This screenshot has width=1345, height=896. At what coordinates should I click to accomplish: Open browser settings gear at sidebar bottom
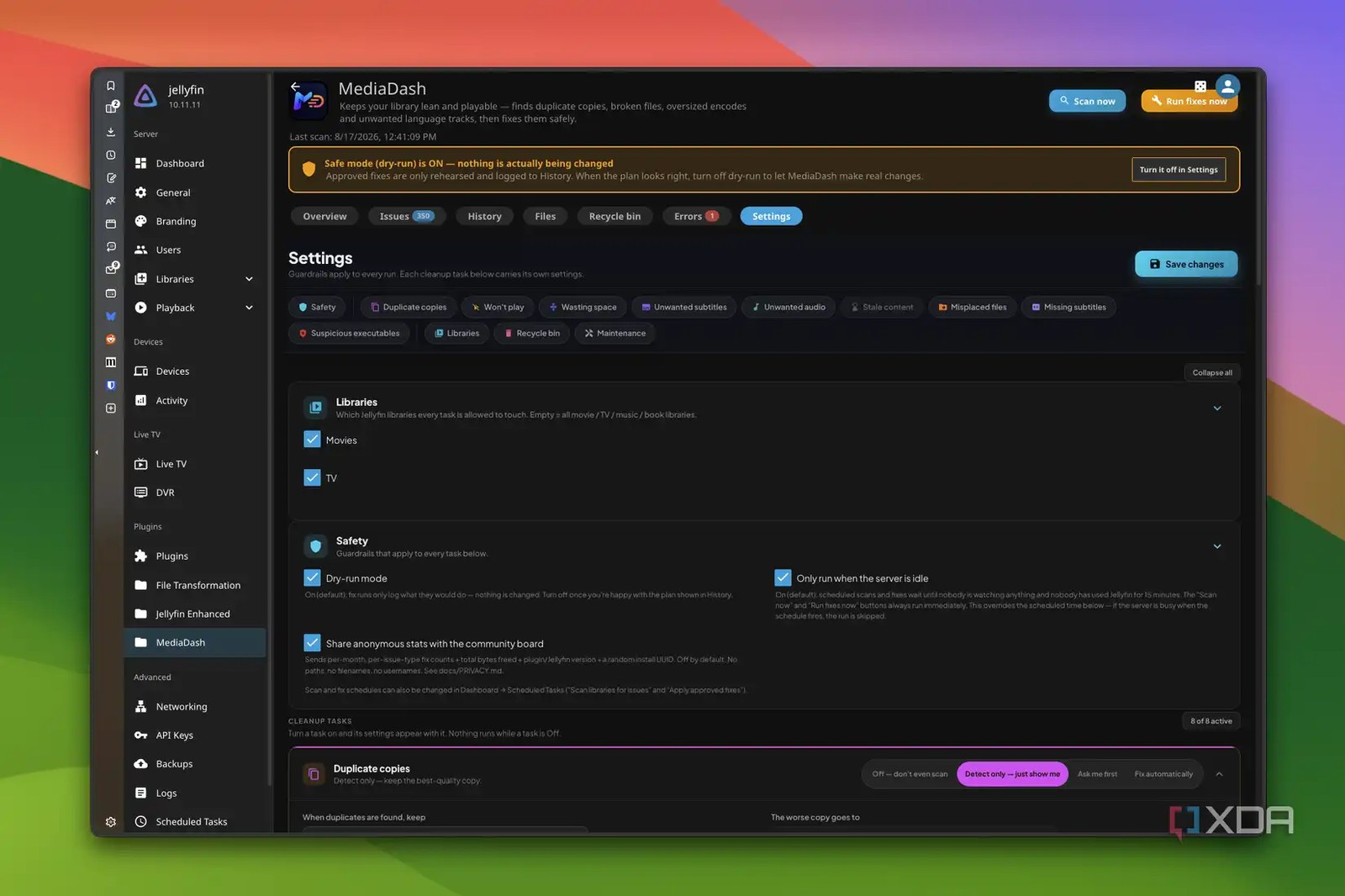click(x=110, y=822)
